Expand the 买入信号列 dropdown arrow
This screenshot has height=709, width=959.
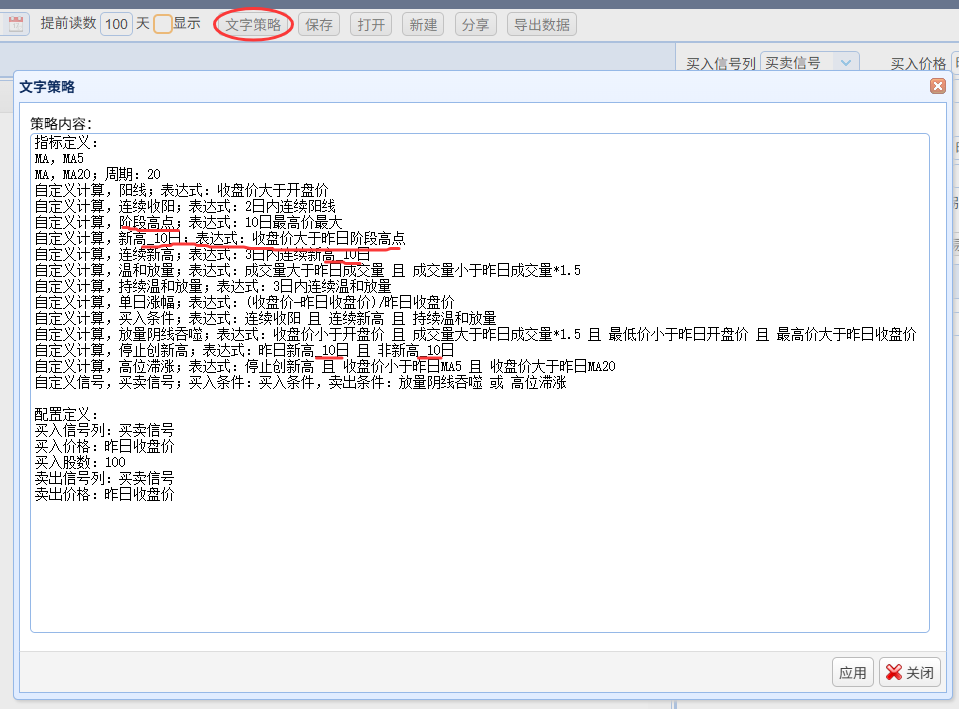coord(846,62)
